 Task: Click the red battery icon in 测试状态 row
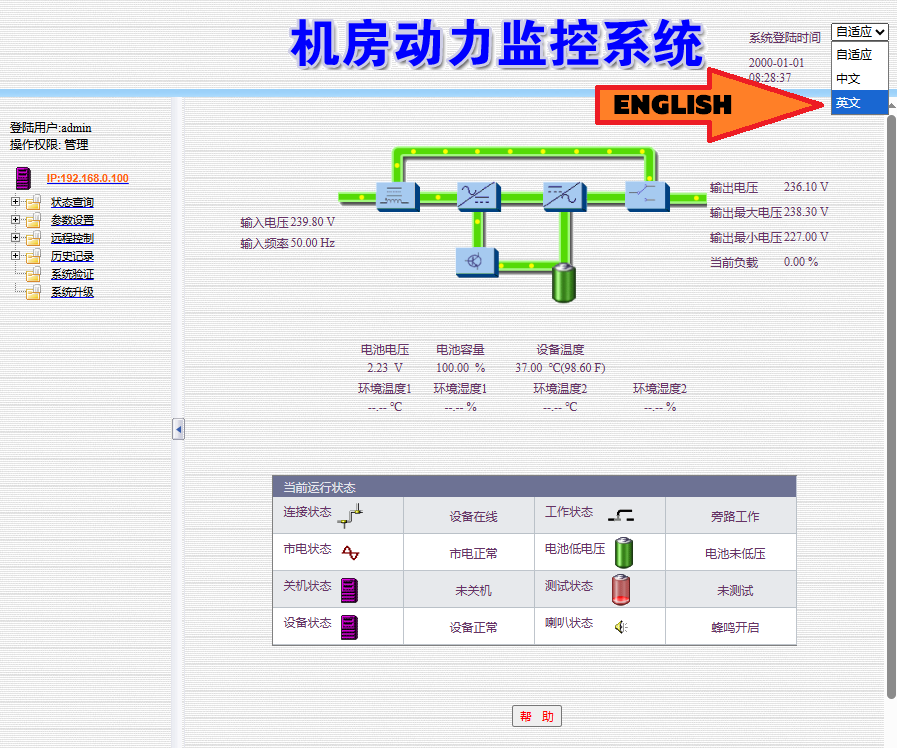621,590
